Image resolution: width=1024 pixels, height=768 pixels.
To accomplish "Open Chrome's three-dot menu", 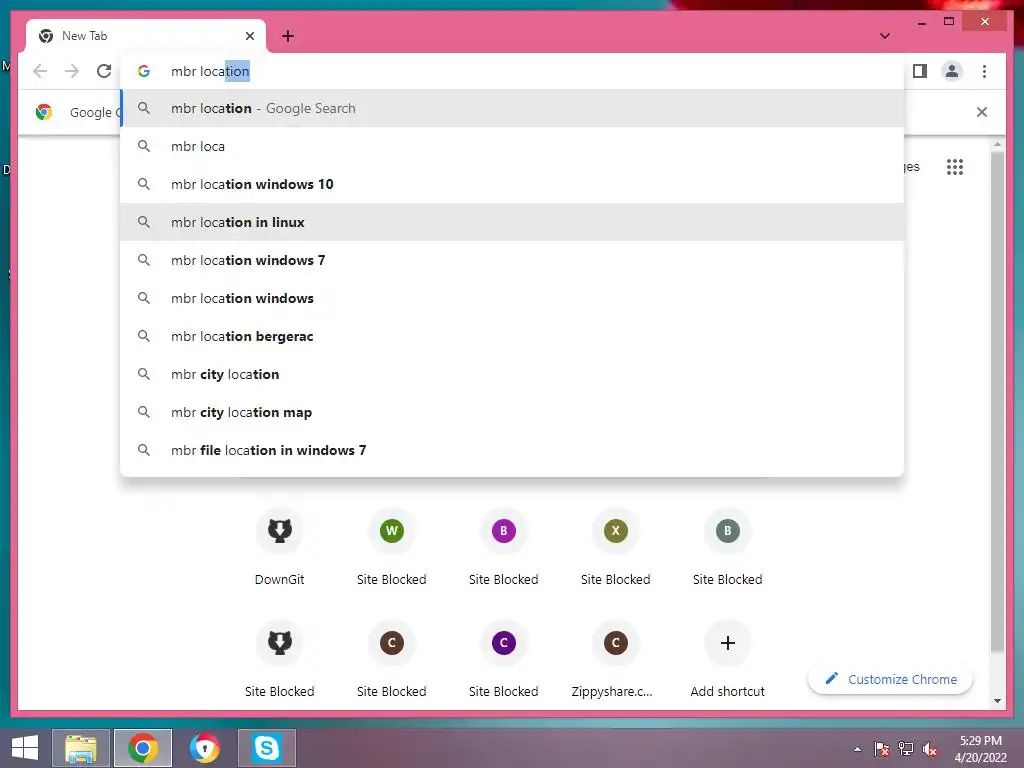I will (984, 71).
